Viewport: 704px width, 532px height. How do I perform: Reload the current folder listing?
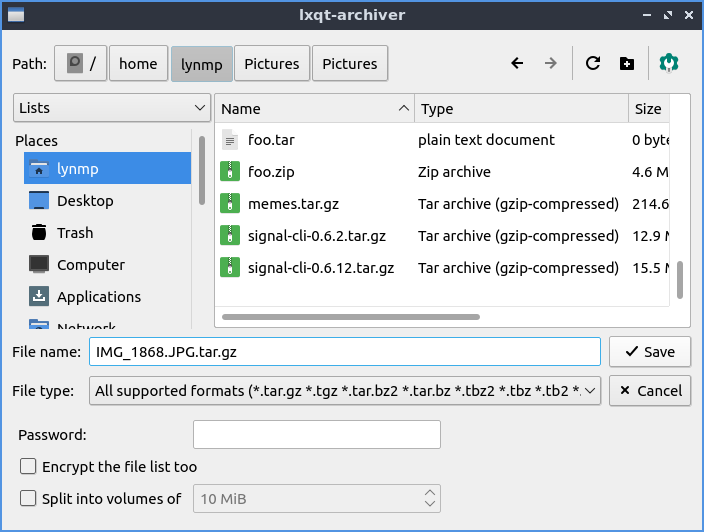(x=593, y=63)
